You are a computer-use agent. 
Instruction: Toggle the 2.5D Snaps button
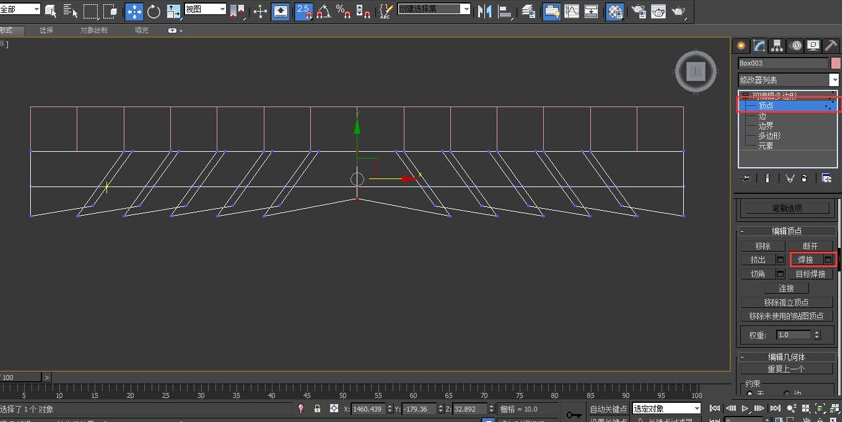pyautogui.click(x=304, y=11)
